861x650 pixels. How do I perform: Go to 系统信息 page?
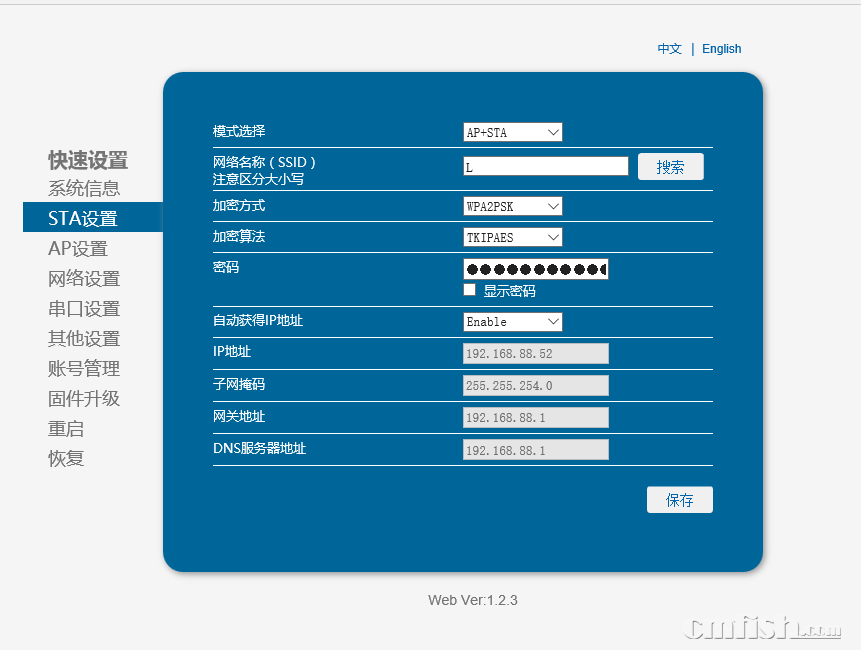[x=84, y=188]
